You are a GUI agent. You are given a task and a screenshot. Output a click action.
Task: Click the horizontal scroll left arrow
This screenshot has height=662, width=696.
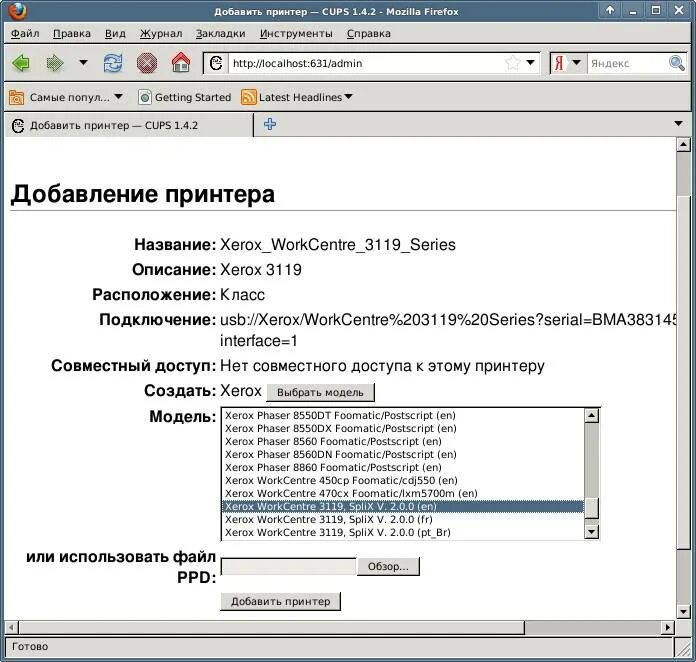[12, 627]
